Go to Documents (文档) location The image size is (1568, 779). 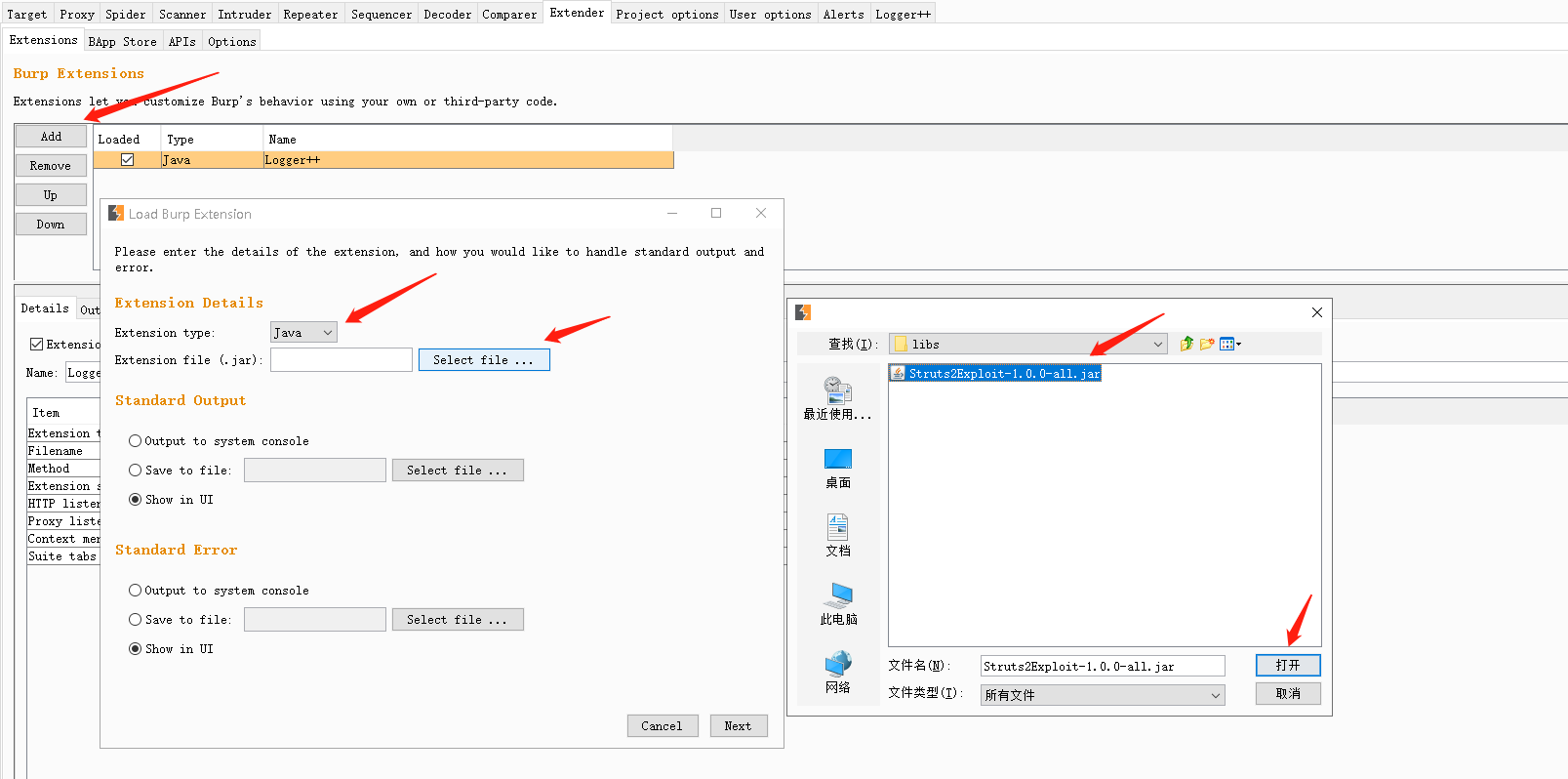tap(837, 536)
